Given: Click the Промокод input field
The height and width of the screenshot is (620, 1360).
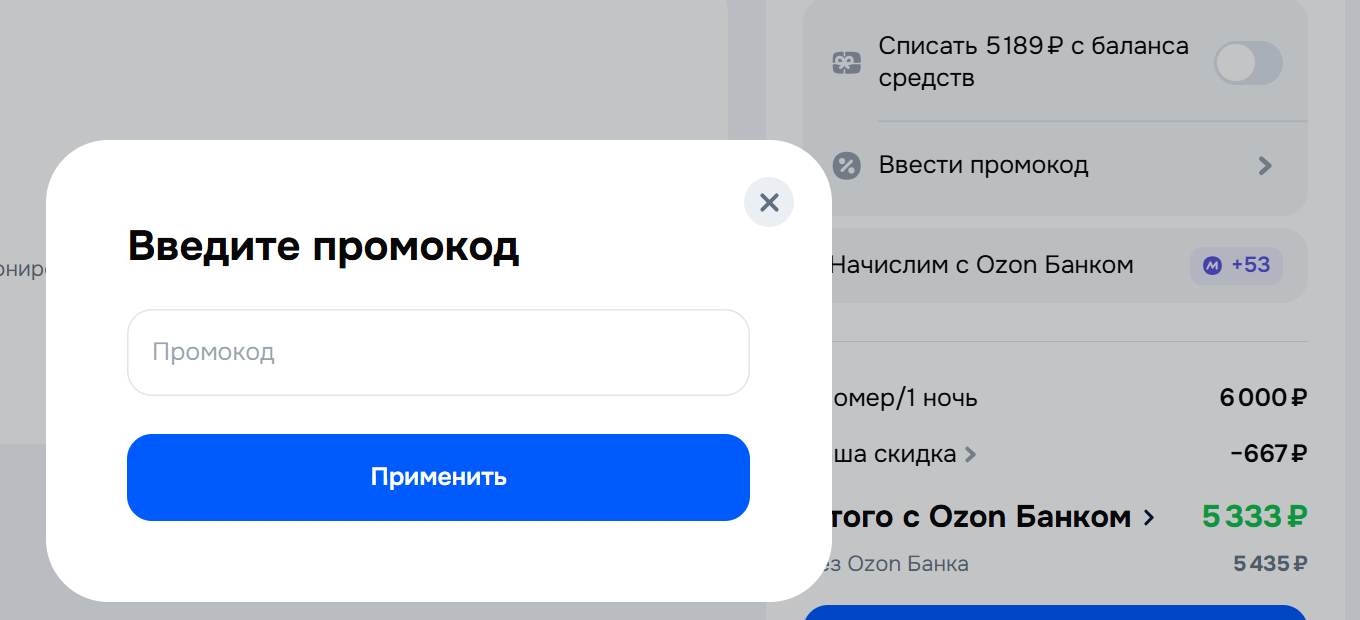Looking at the screenshot, I should pos(438,352).
